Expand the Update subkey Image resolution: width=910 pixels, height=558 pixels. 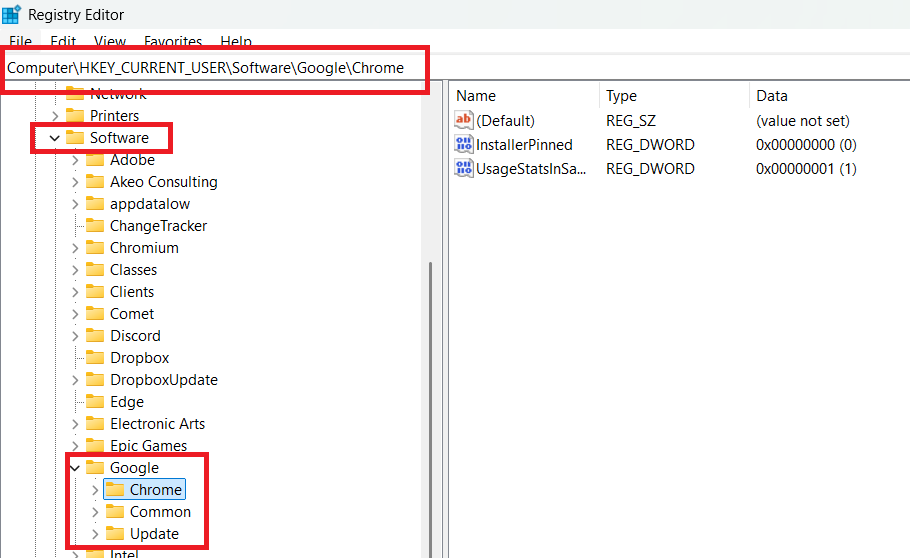click(x=95, y=534)
